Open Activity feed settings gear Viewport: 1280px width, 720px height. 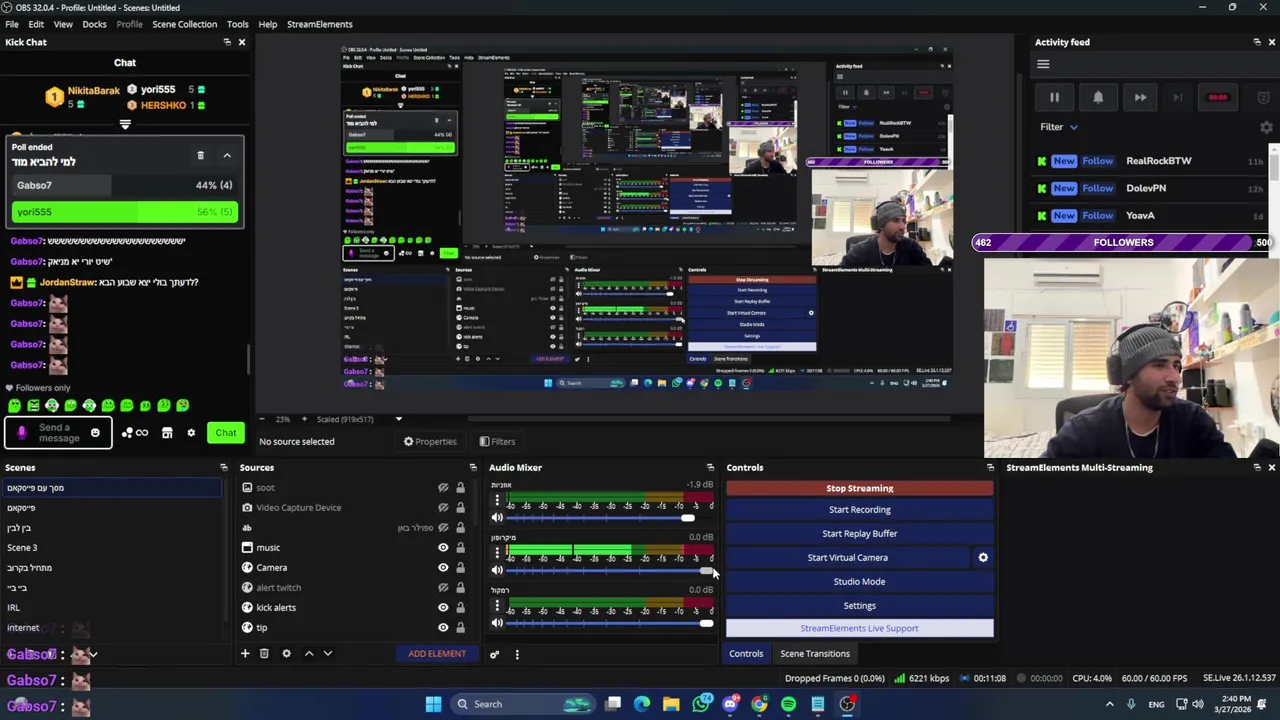pyautogui.click(x=1266, y=127)
